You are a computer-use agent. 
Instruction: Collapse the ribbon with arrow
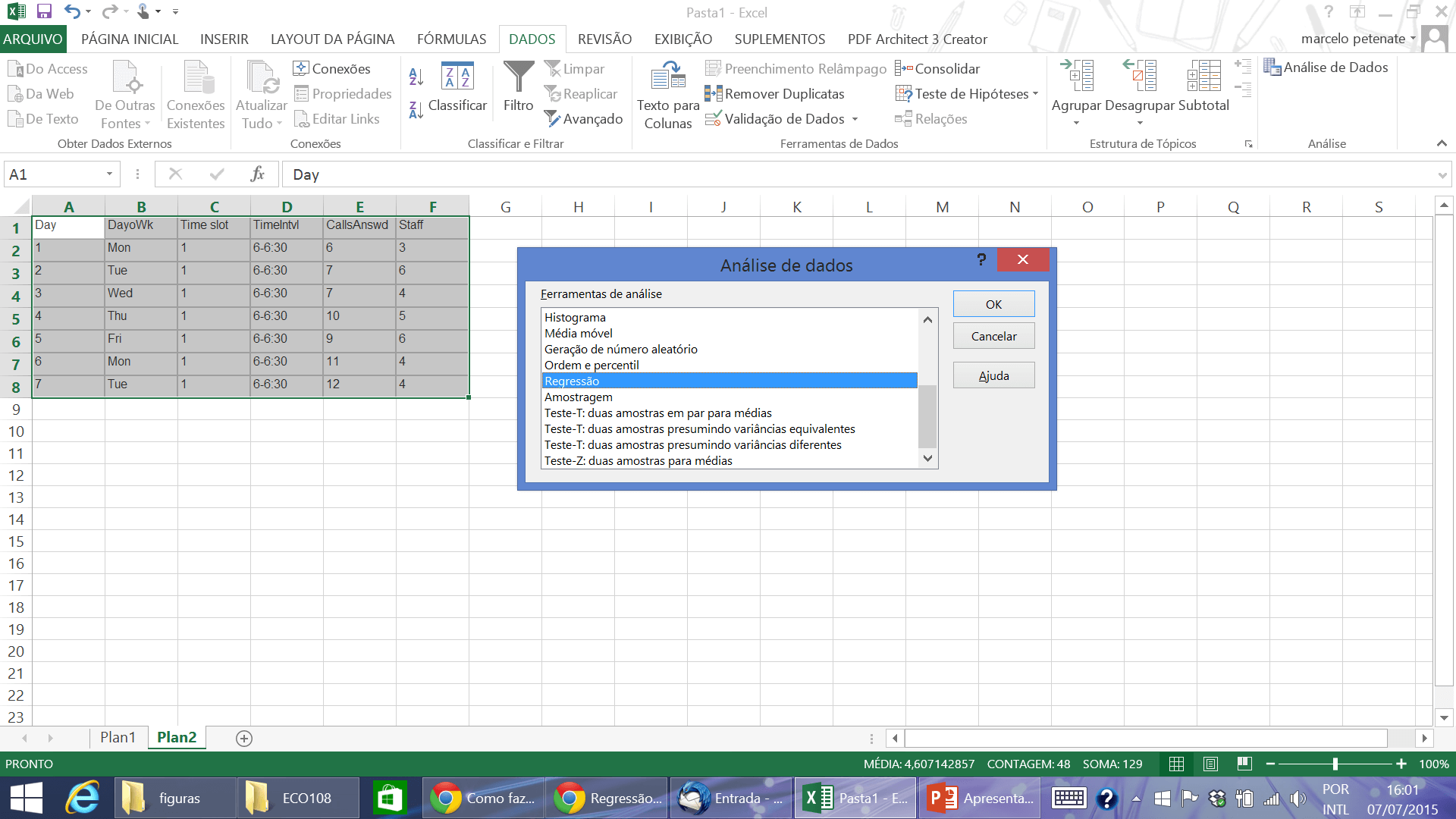(x=1442, y=143)
